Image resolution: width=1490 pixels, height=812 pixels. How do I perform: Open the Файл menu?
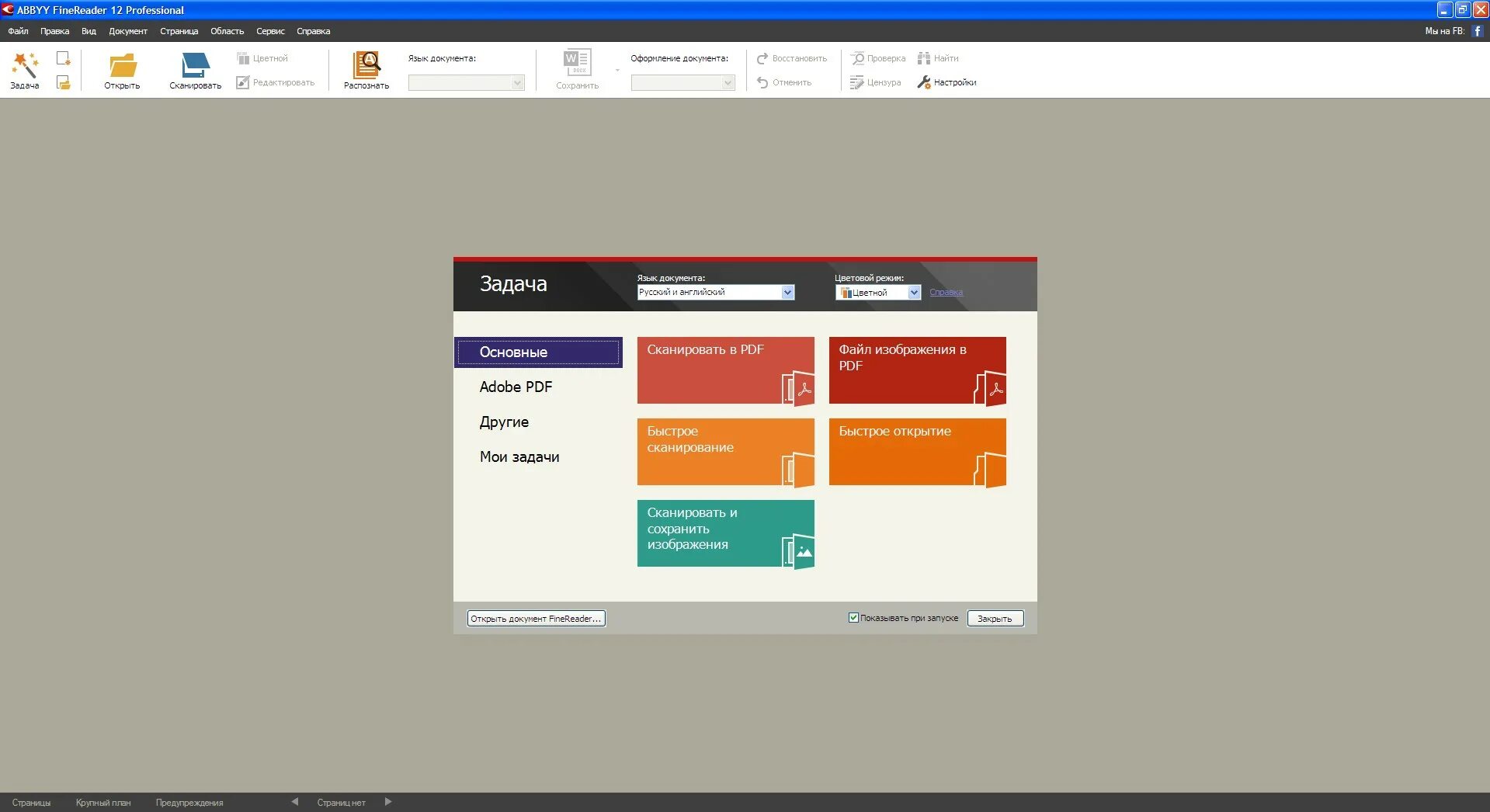[18, 31]
